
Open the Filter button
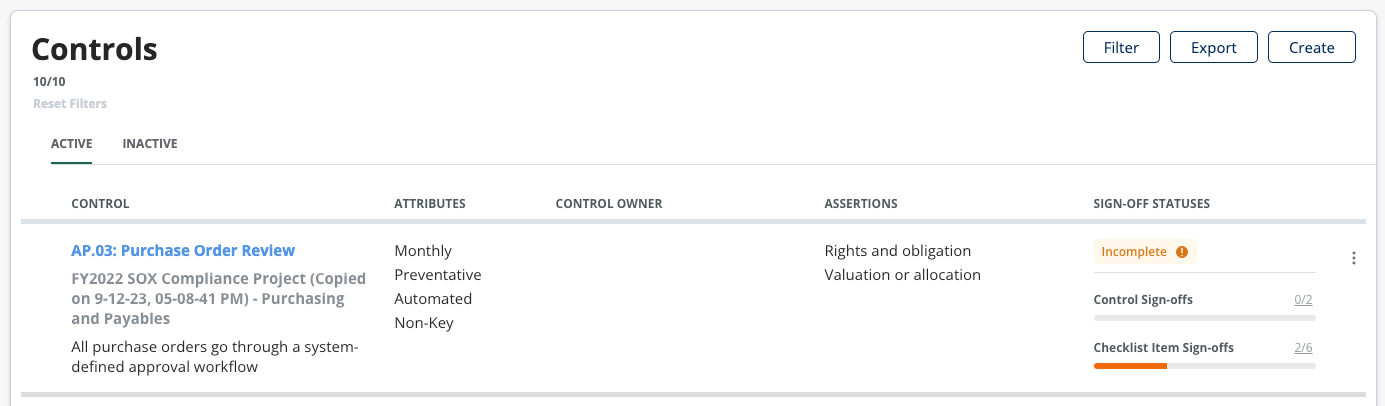point(1121,47)
